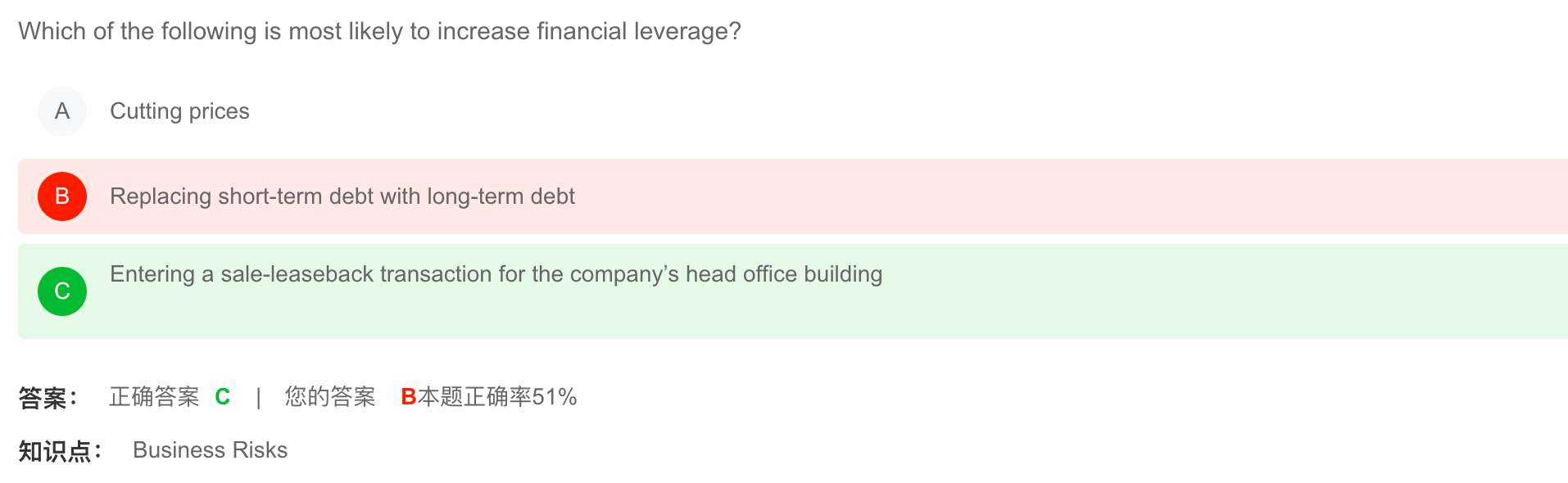Screen dimensions: 1568x483
Task: Click empty space in the green option C row
Action: 1147,303
